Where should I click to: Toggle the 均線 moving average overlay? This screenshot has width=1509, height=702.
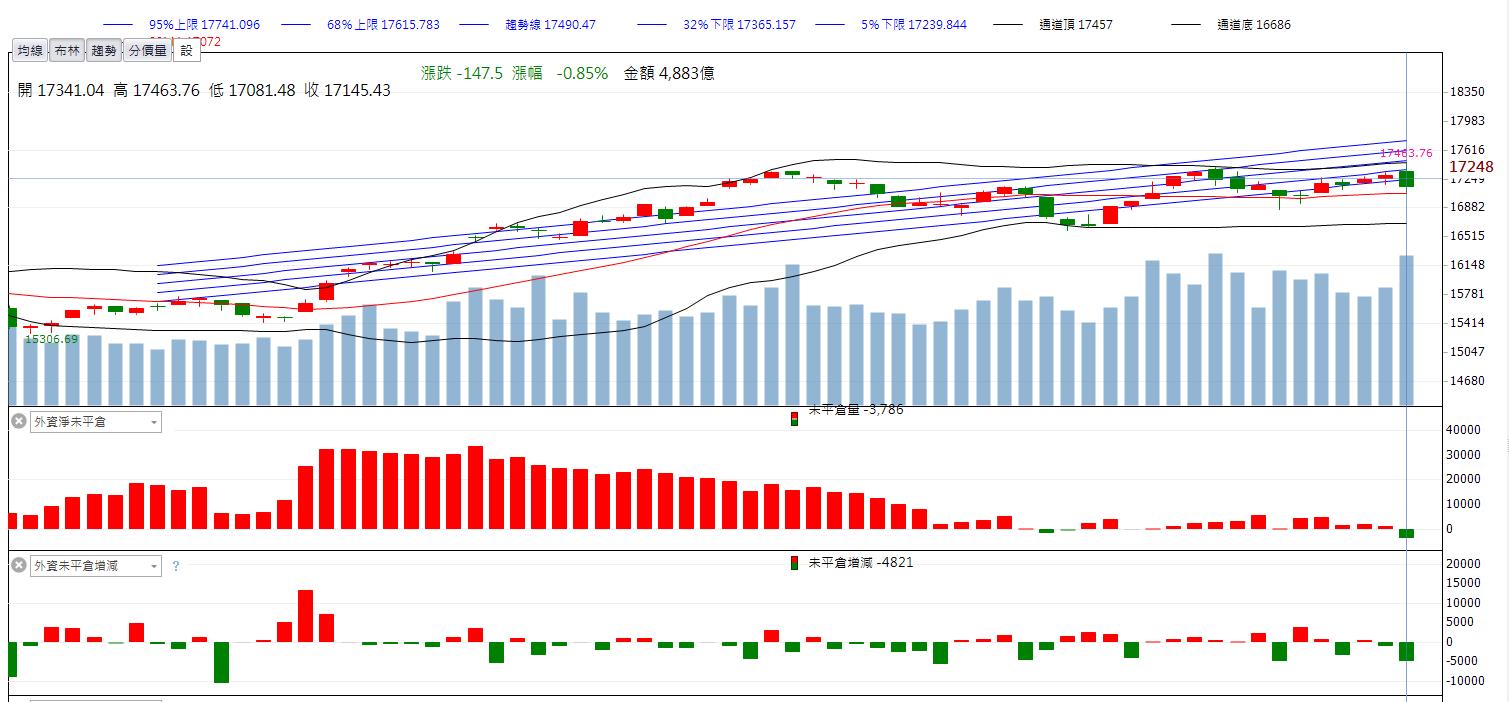pos(30,50)
